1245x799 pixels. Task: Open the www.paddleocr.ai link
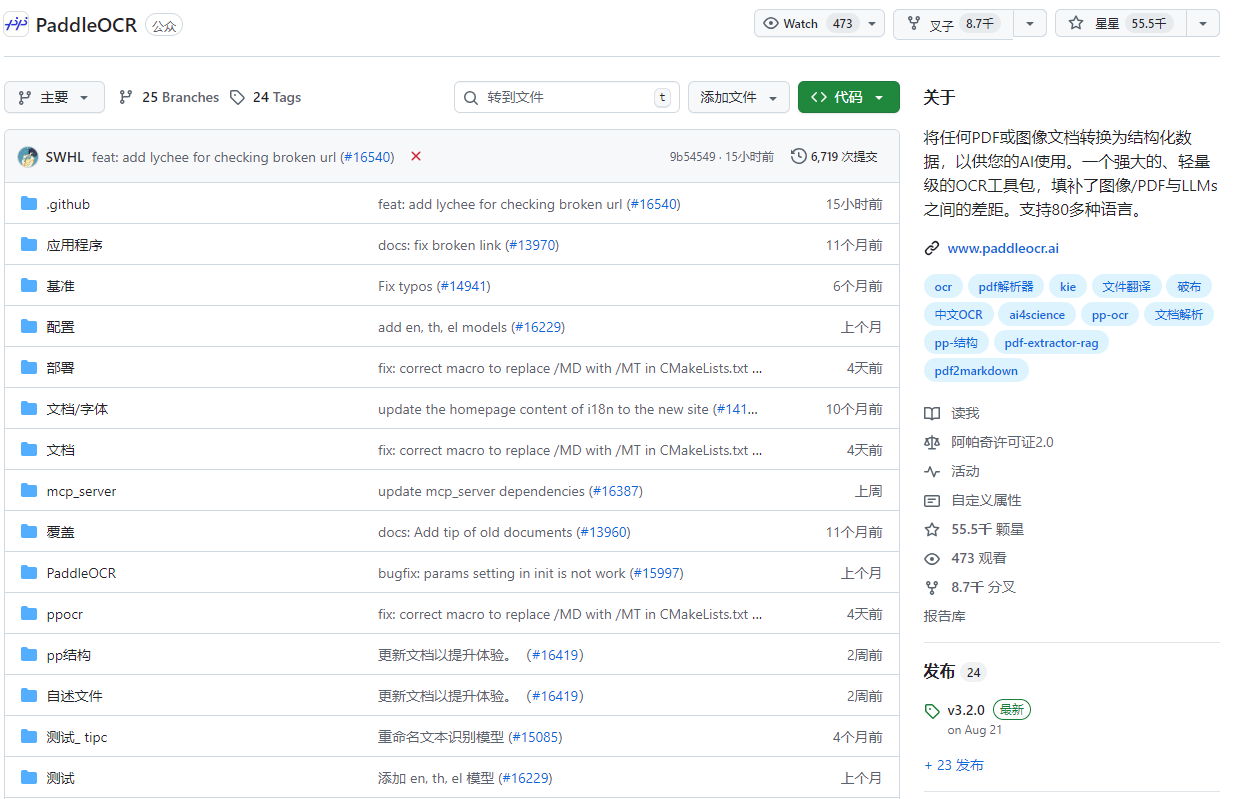click(1003, 247)
